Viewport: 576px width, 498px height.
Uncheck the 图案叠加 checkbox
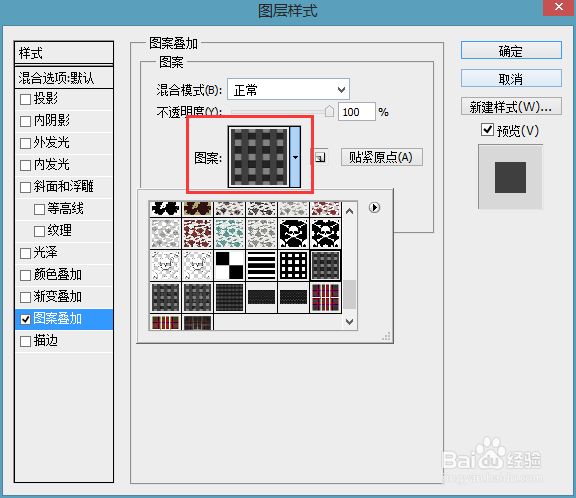tap(25, 320)
